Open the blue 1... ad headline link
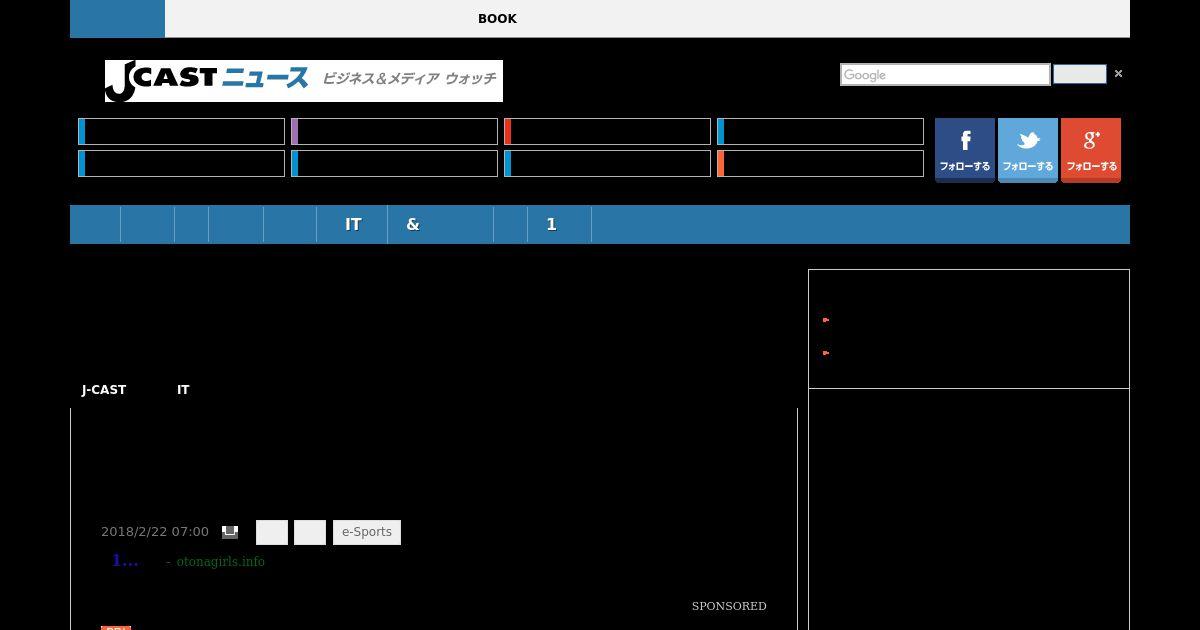This screenshot has width=1200, height=630. pyautogui.click(x=125, y=561)
